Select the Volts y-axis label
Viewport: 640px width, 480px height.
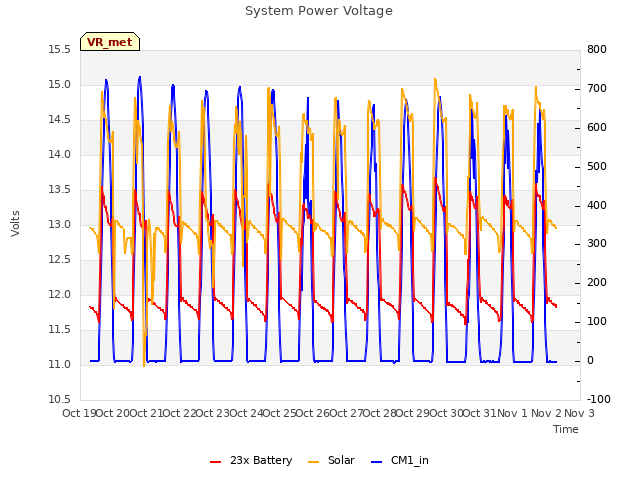16,223
